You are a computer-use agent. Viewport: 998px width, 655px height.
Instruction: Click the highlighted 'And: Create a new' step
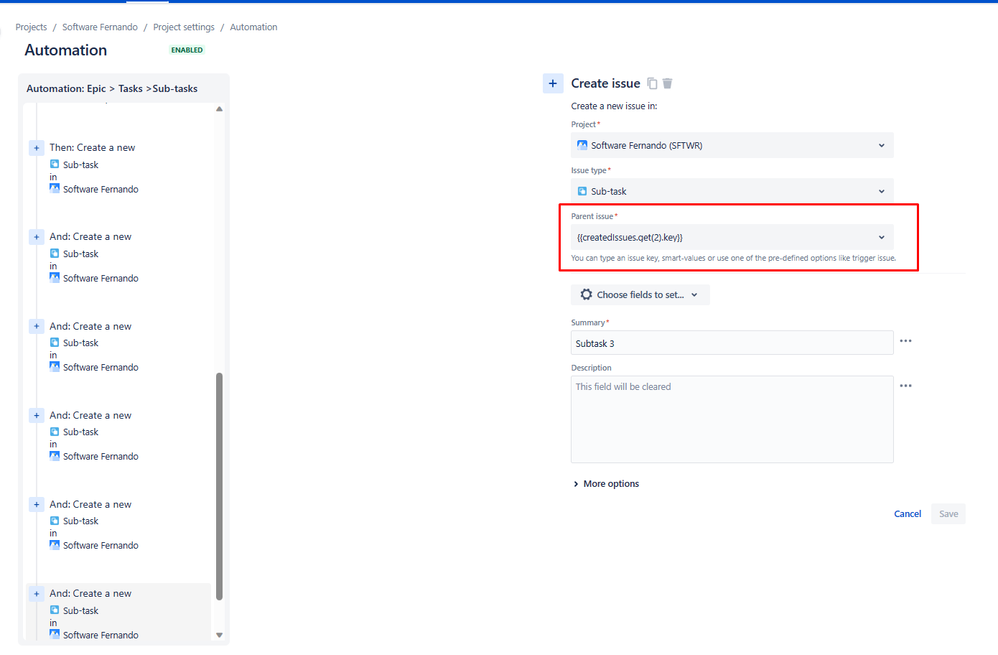118,612
